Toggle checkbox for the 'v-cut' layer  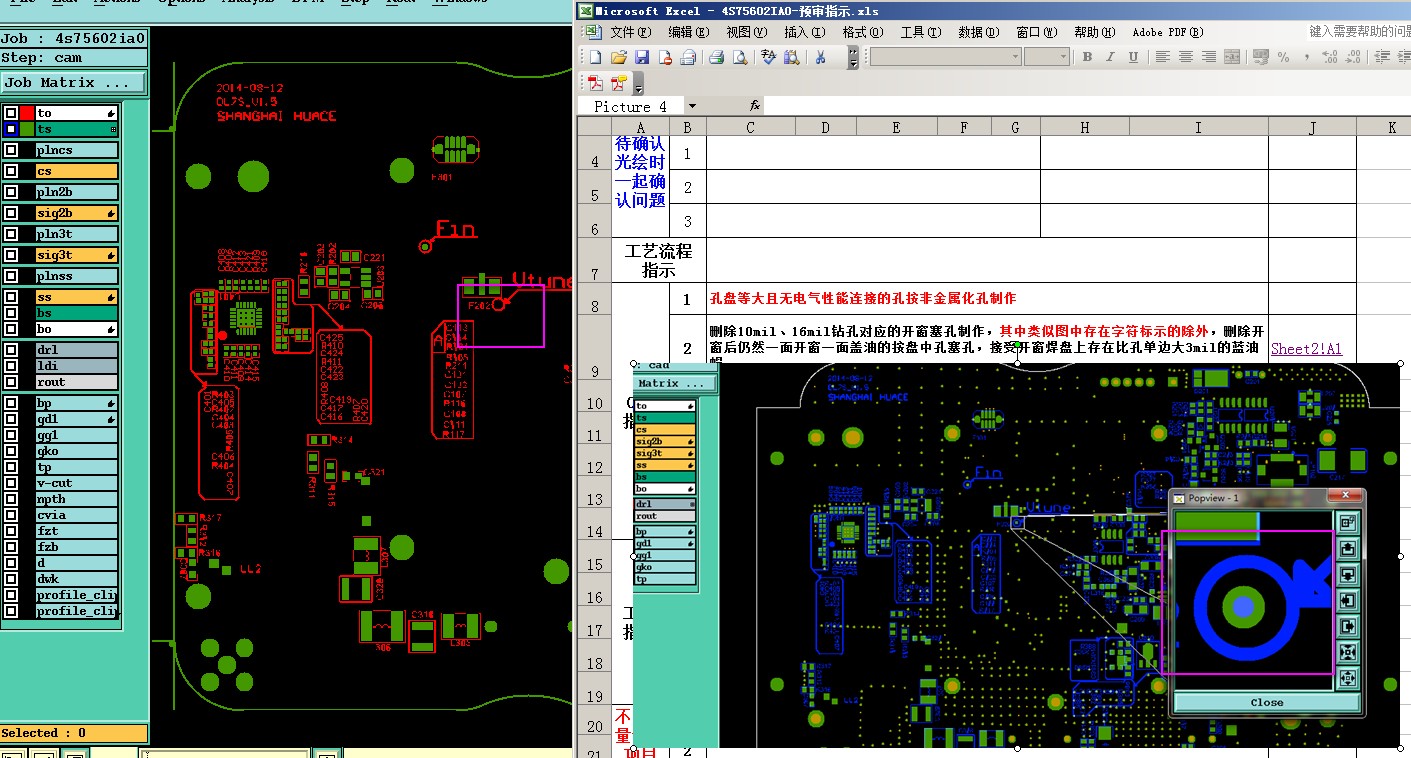(10, 483)
